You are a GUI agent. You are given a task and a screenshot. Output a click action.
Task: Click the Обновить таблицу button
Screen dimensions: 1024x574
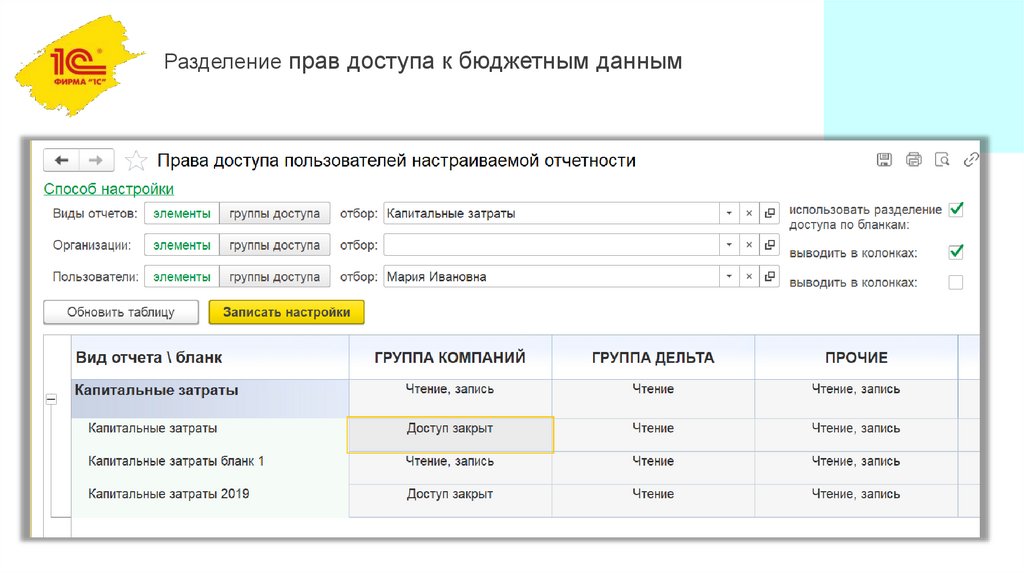(121, 312)
